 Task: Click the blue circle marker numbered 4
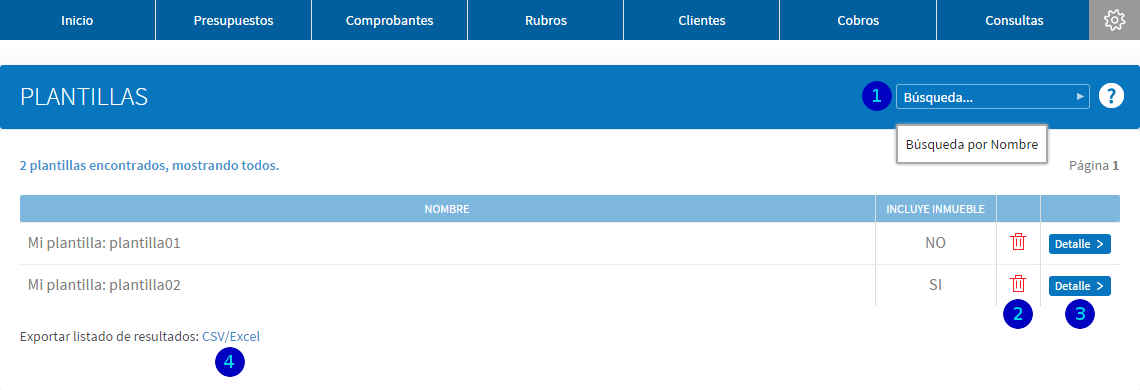230,362
